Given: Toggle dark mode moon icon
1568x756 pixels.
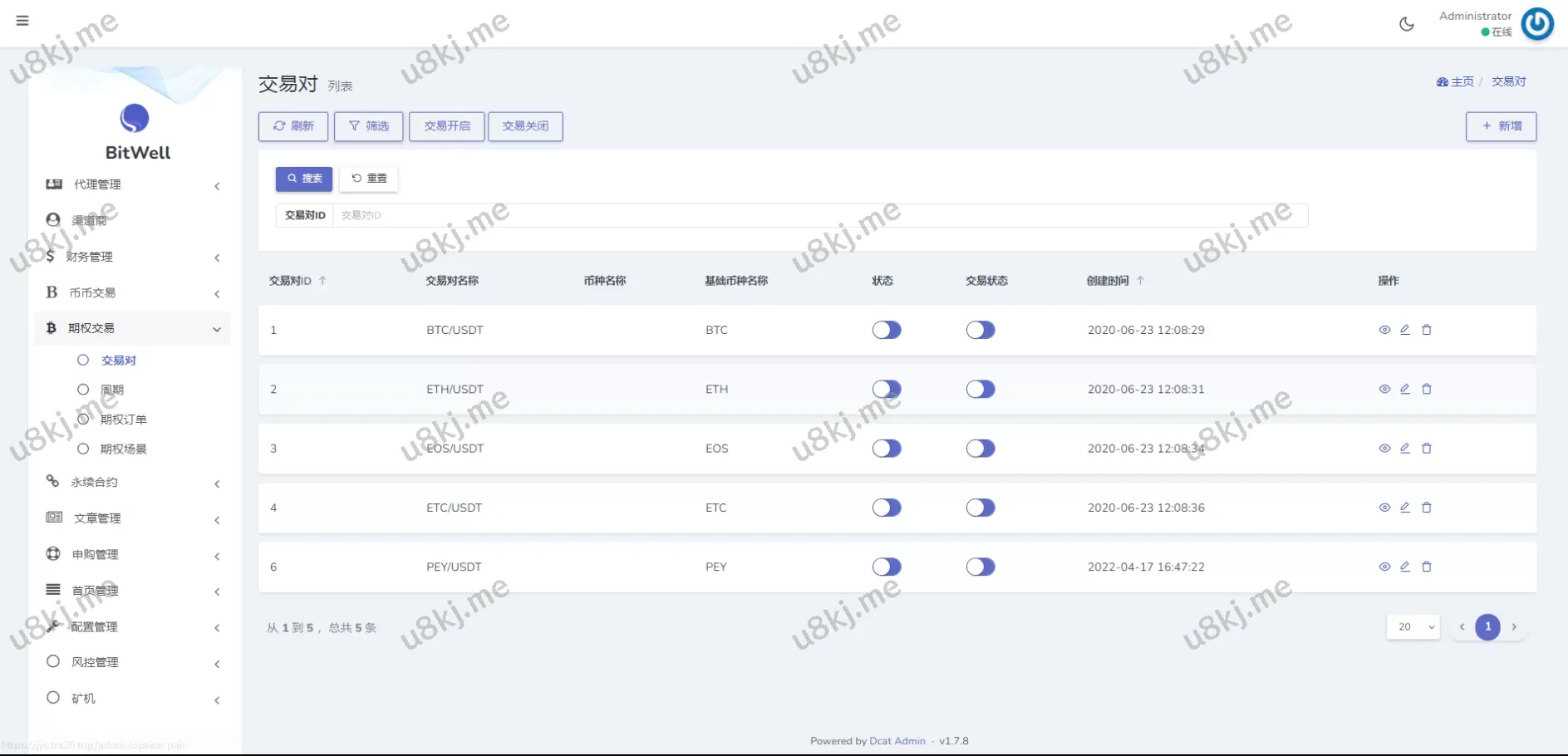Looking at the screenshot, I should pyautogui.click(x=1406, y=24).
